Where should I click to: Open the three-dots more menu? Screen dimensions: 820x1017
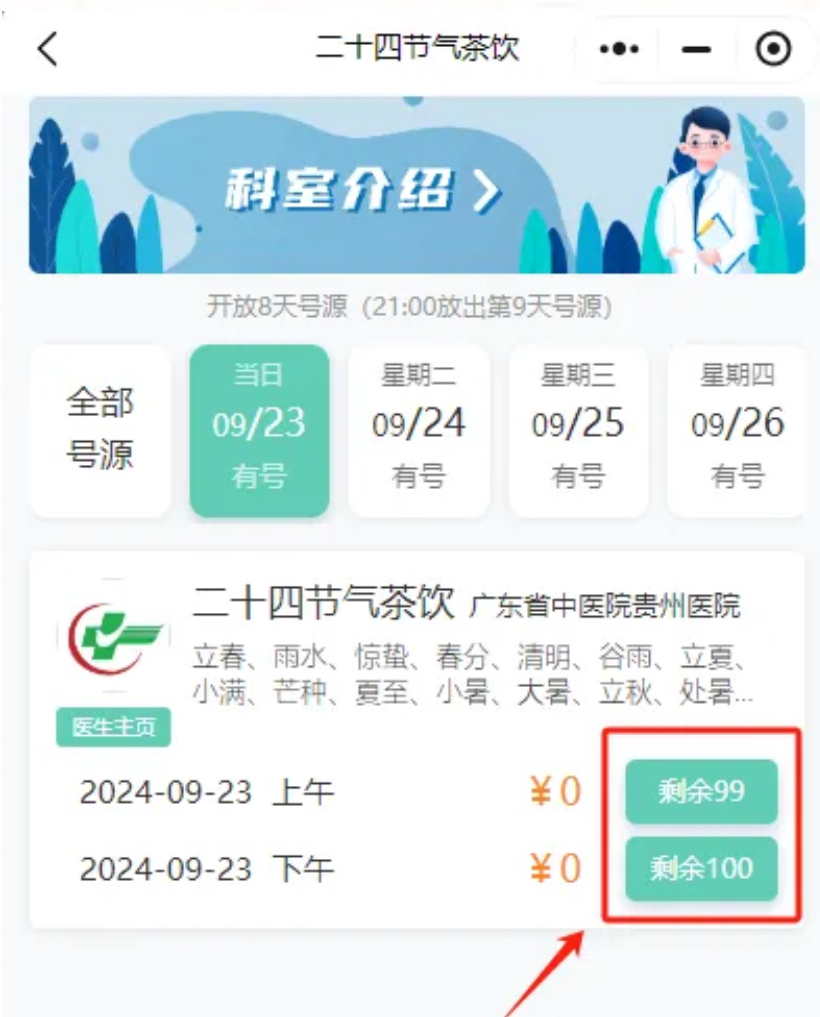pos(619,49)
